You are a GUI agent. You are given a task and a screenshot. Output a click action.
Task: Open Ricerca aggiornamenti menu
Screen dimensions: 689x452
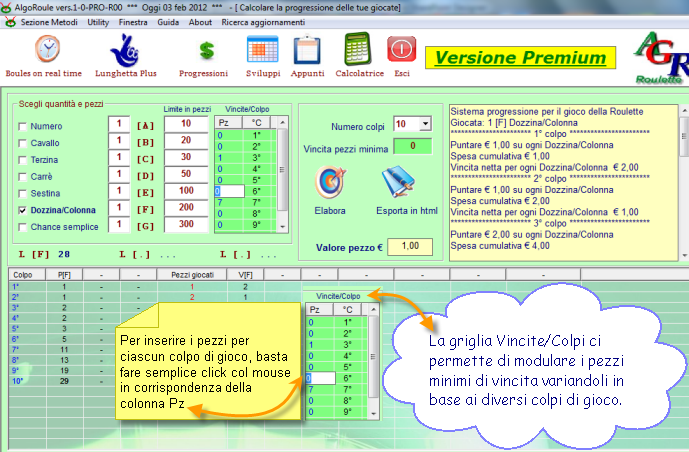(x=263, y=22)
